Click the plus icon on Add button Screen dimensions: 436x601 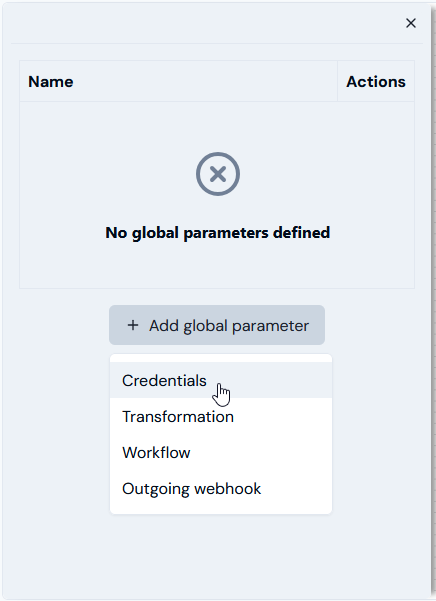click(133, 325)
